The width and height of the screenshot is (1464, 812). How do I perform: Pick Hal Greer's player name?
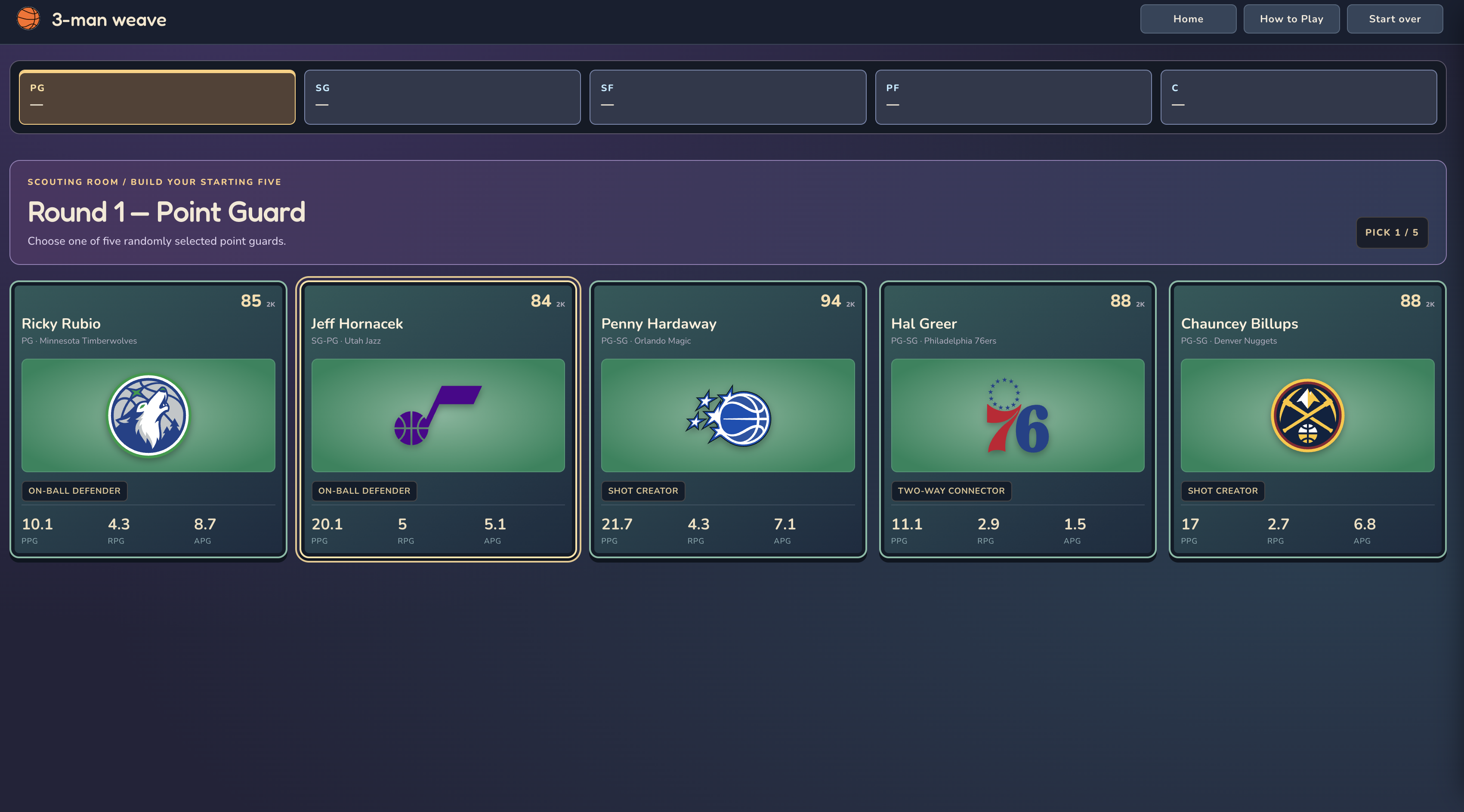click(x=924, y=324)
